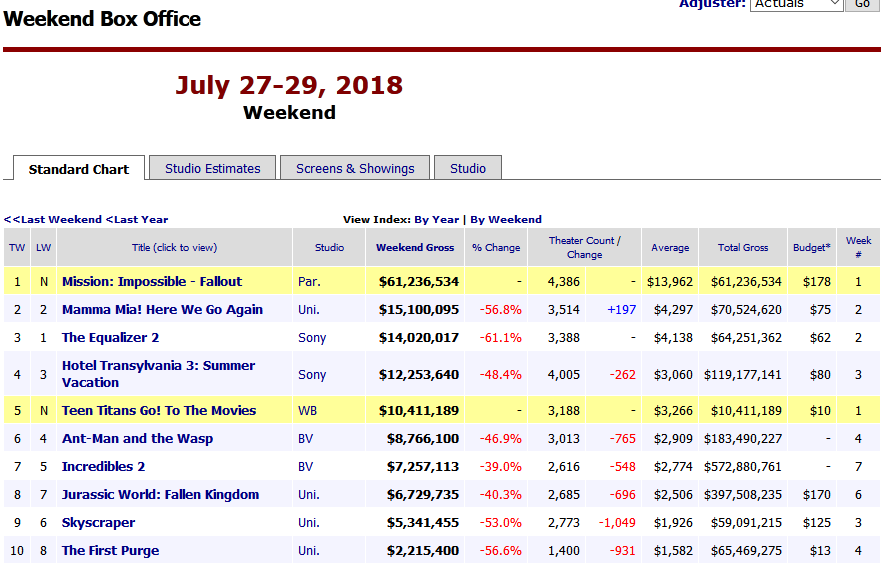View index By Weekend
Viewport: 883px width, 563px height.
(x=506, y=219)
